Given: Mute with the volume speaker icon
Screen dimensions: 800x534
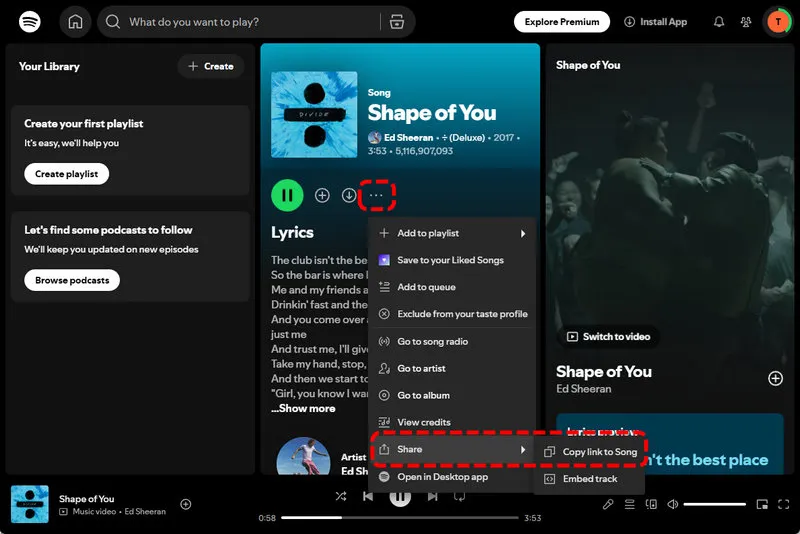Looking at the screenshot, I should click(673, 504).
